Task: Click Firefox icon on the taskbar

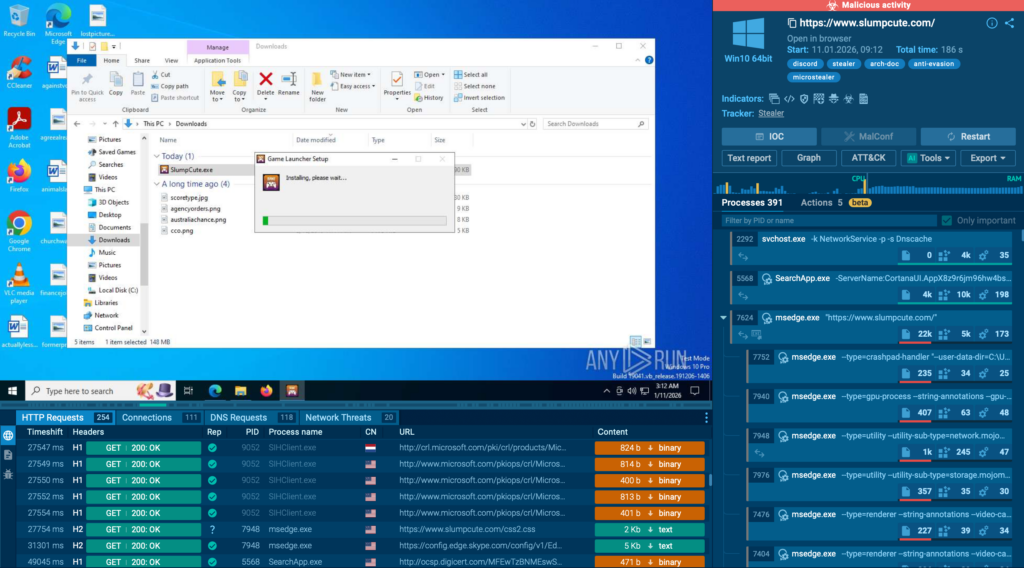Action: [x=266, y=391]
